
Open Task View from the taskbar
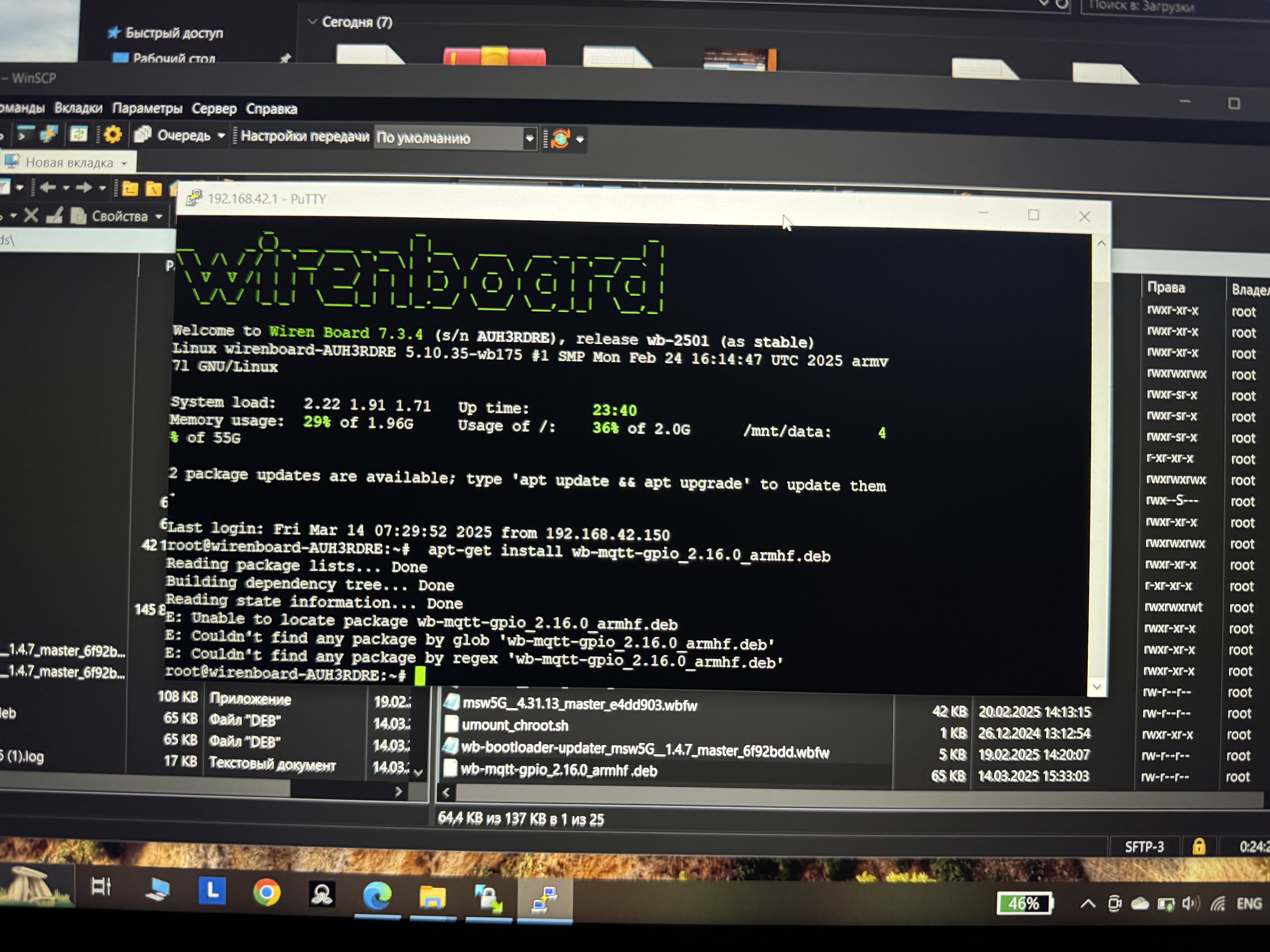(101, 887)
